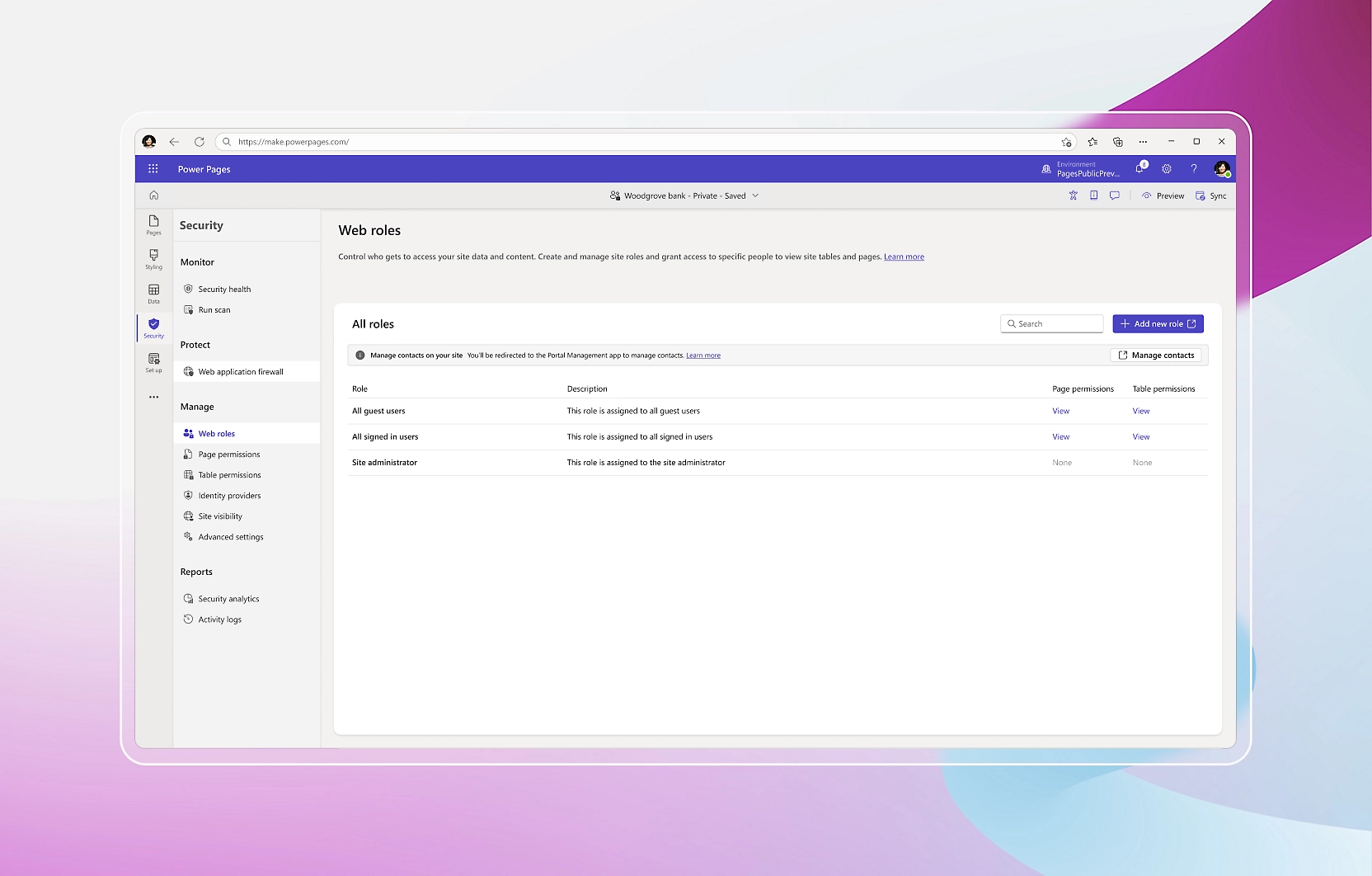Select the All signed in users role name
The width and height of the screenshot is (1372, 876).
385,437
